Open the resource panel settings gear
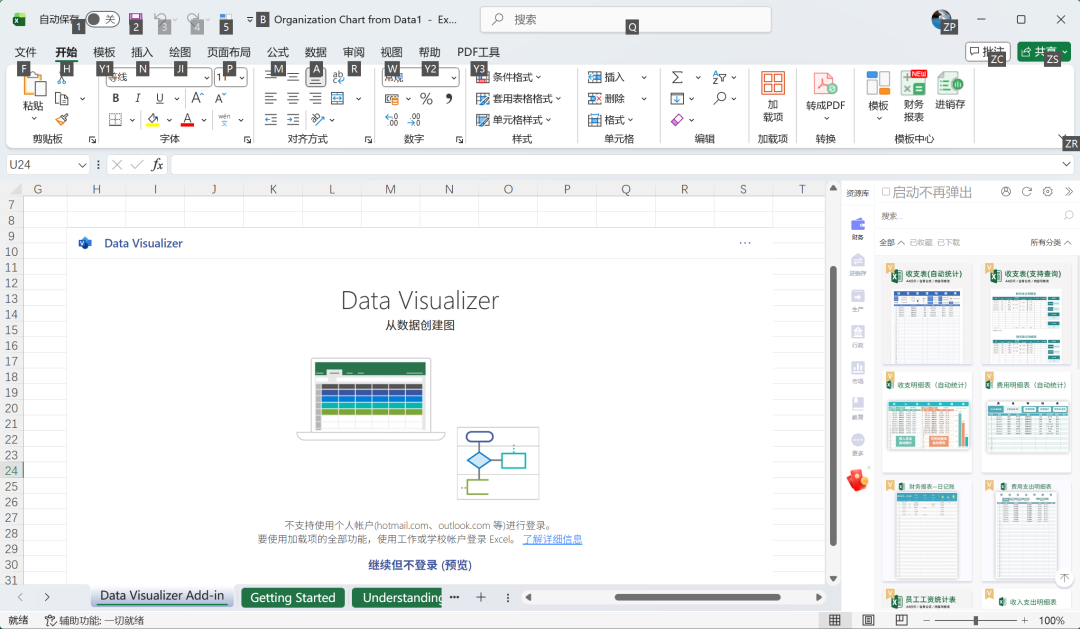 pos(1048,192)
